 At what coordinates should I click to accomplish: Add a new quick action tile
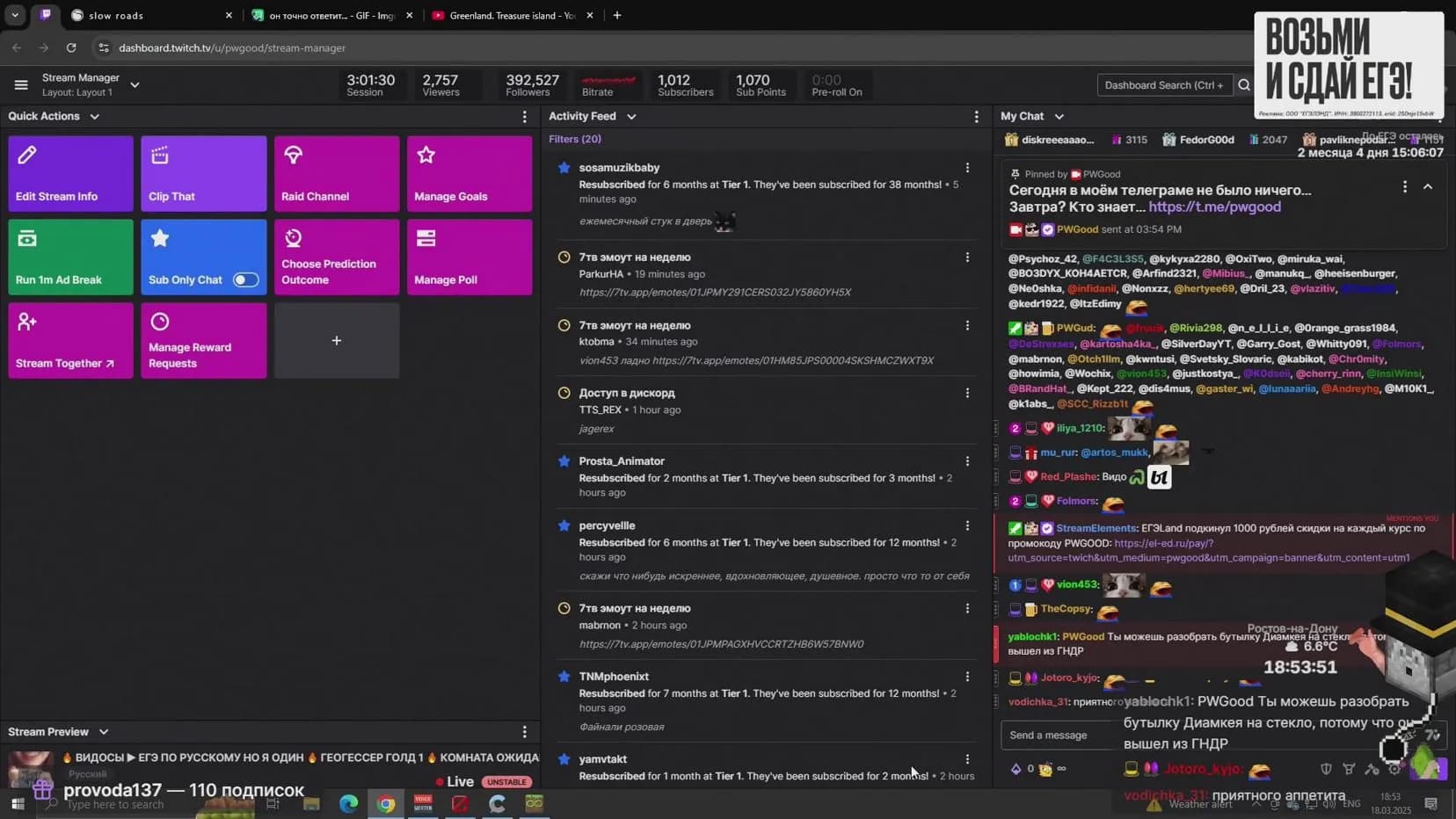pyautogui.click(x=336, y=340)
